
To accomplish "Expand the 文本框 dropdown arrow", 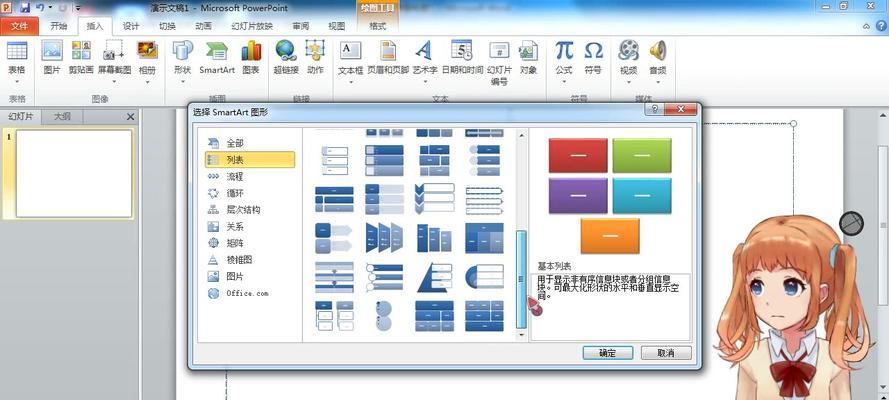I will [x=350, y=82].
